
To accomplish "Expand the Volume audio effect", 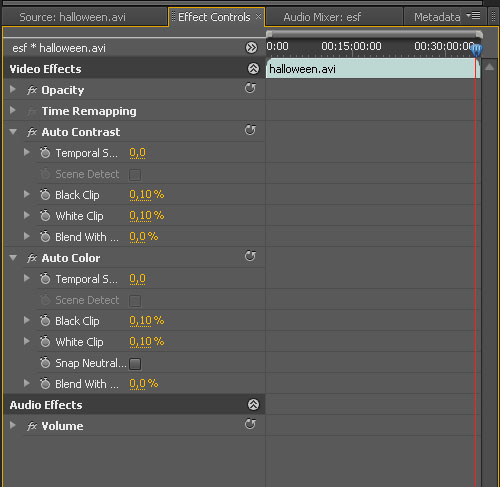I will [x=13, y=425].
